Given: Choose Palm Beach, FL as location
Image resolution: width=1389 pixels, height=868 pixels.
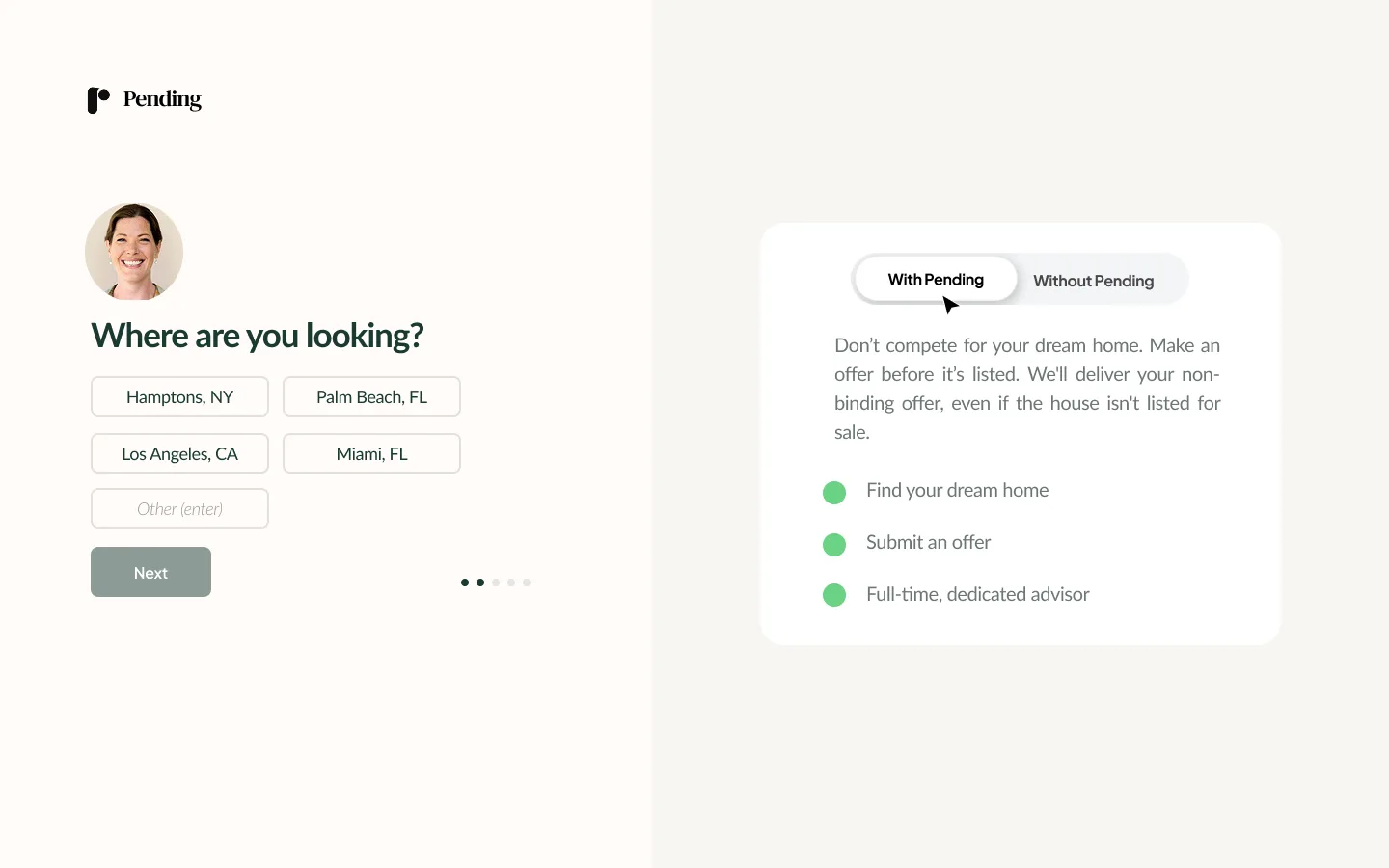Looking at the screenshot, I should tap(371, 396).
